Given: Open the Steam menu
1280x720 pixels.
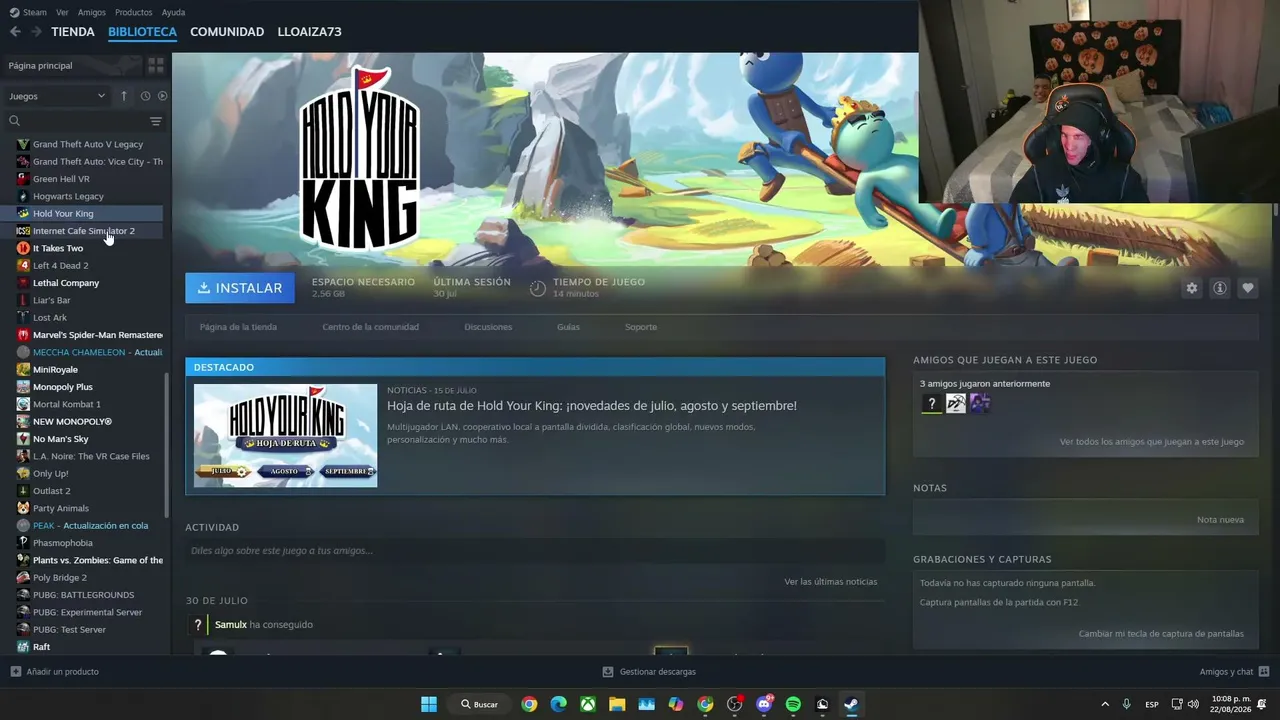Looking at the screenshot, I should point(29,12).
